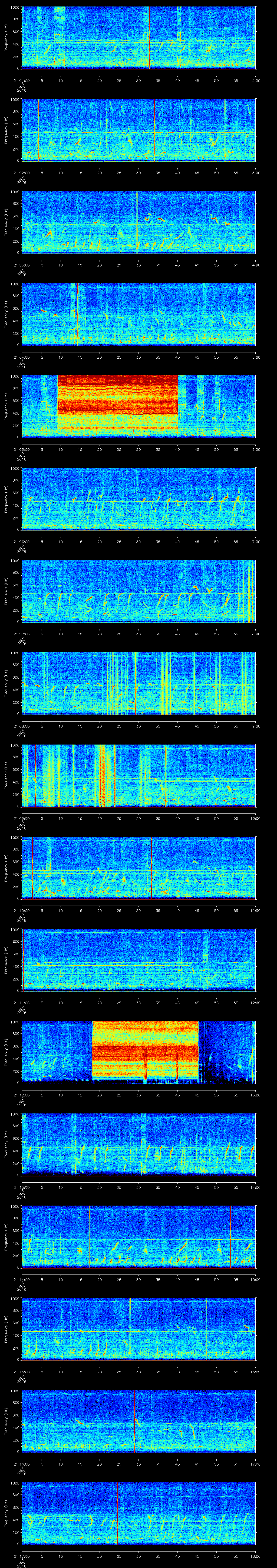The width and height of the screenshot is (277, 1568).
Task: Click the 21:10:00 start time label
Action: point(21,910)
